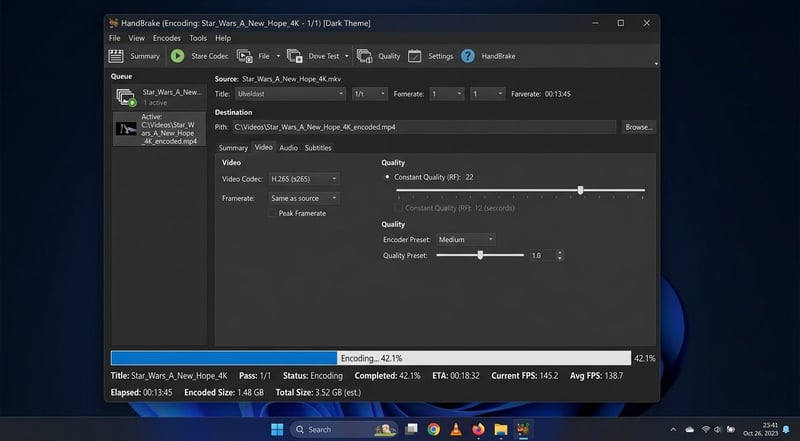
Task: Click the Quality Preset stepper up arrow
Action: [560, 253]
